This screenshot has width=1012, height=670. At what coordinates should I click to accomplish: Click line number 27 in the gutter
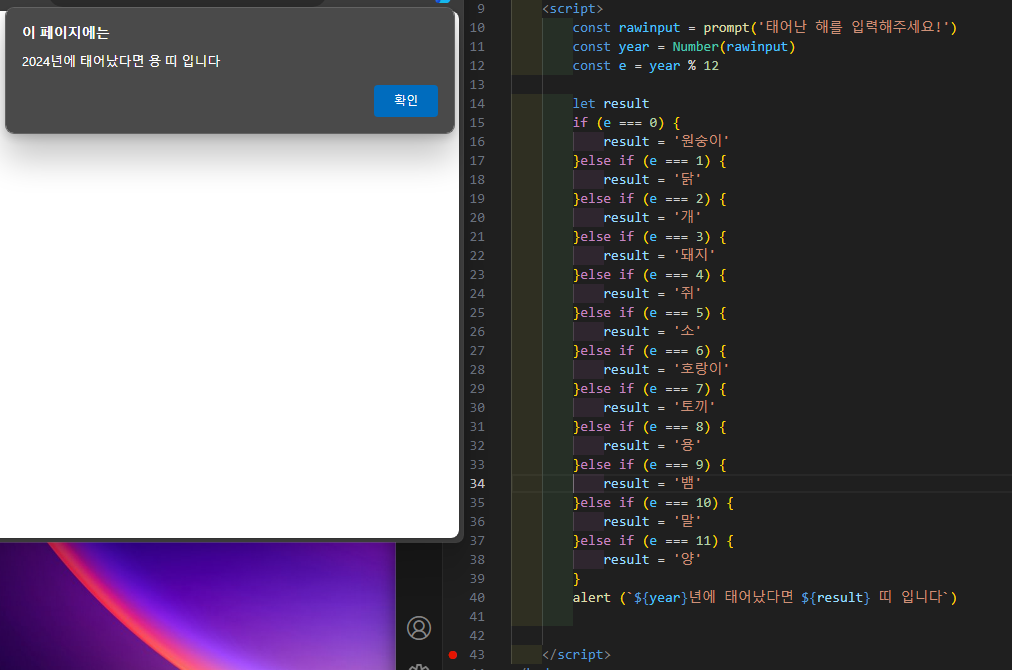click(477, 350)
